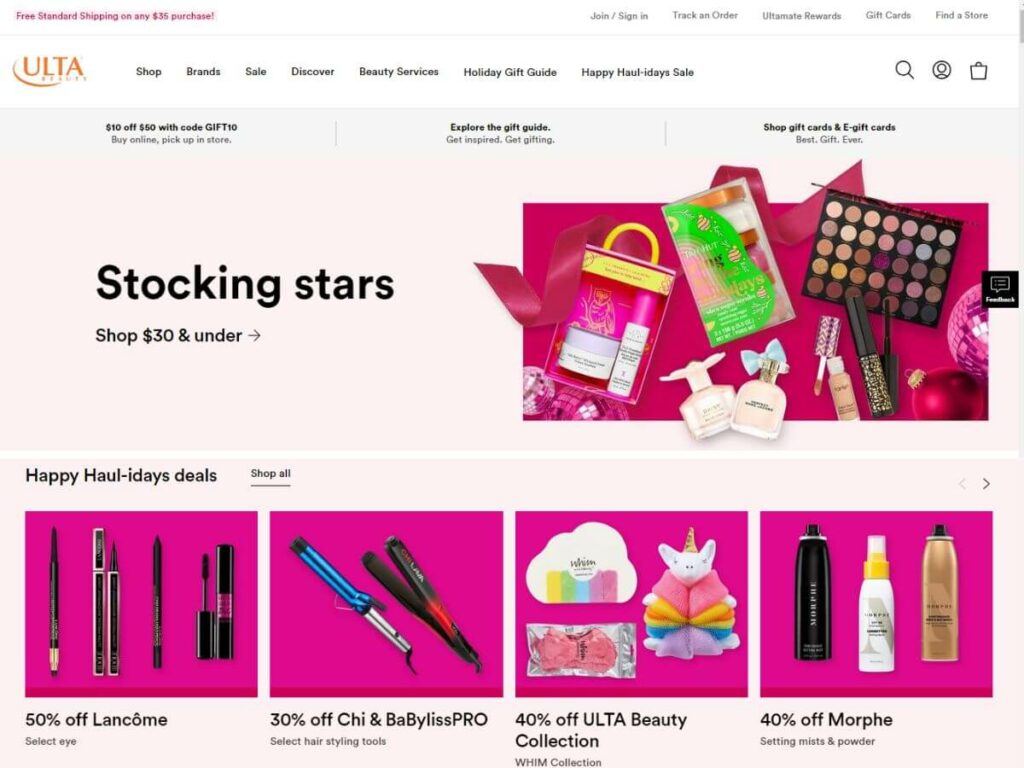Image resolution: width=1024 pixels, height=768 pixels.
Task: Select the 40% off Morphe thumbnail
Action: pyautogui.click(x=876, y=604)
